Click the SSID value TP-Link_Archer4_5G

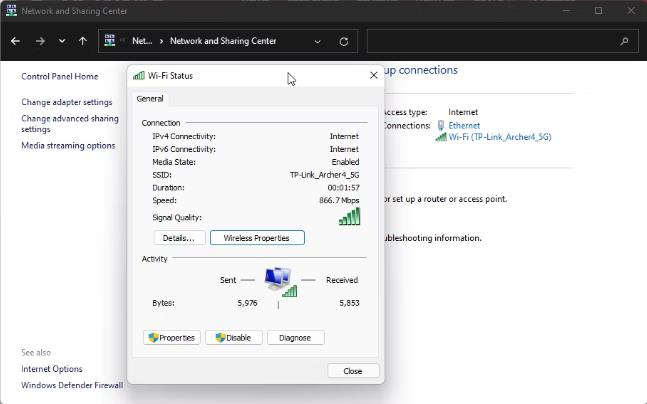324,175
